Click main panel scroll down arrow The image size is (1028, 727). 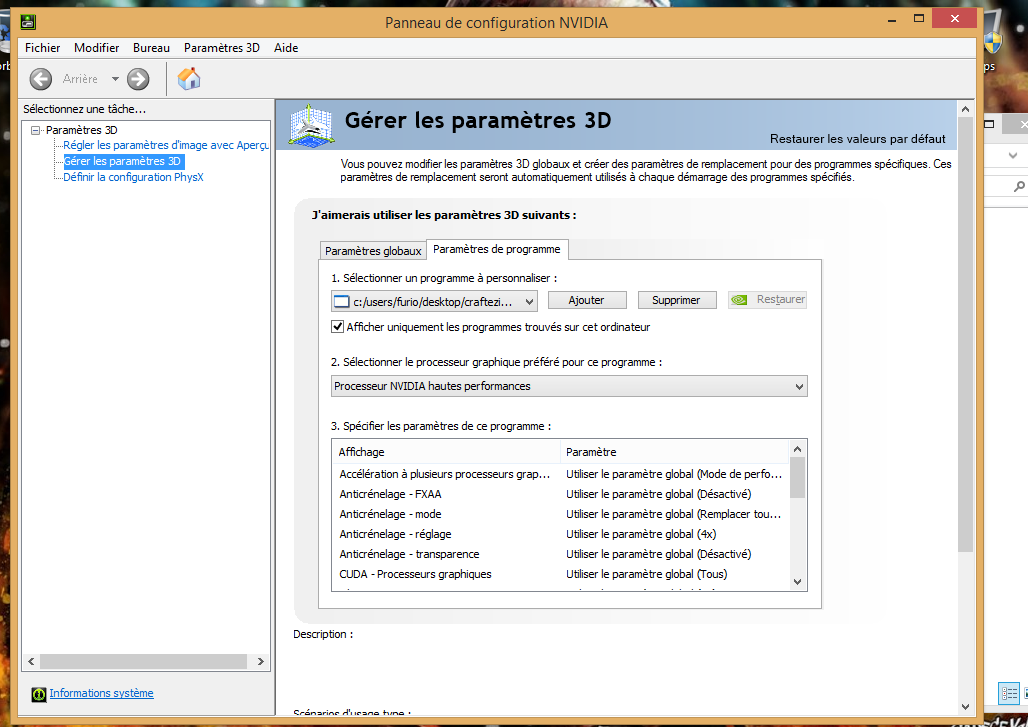(965, 707)
